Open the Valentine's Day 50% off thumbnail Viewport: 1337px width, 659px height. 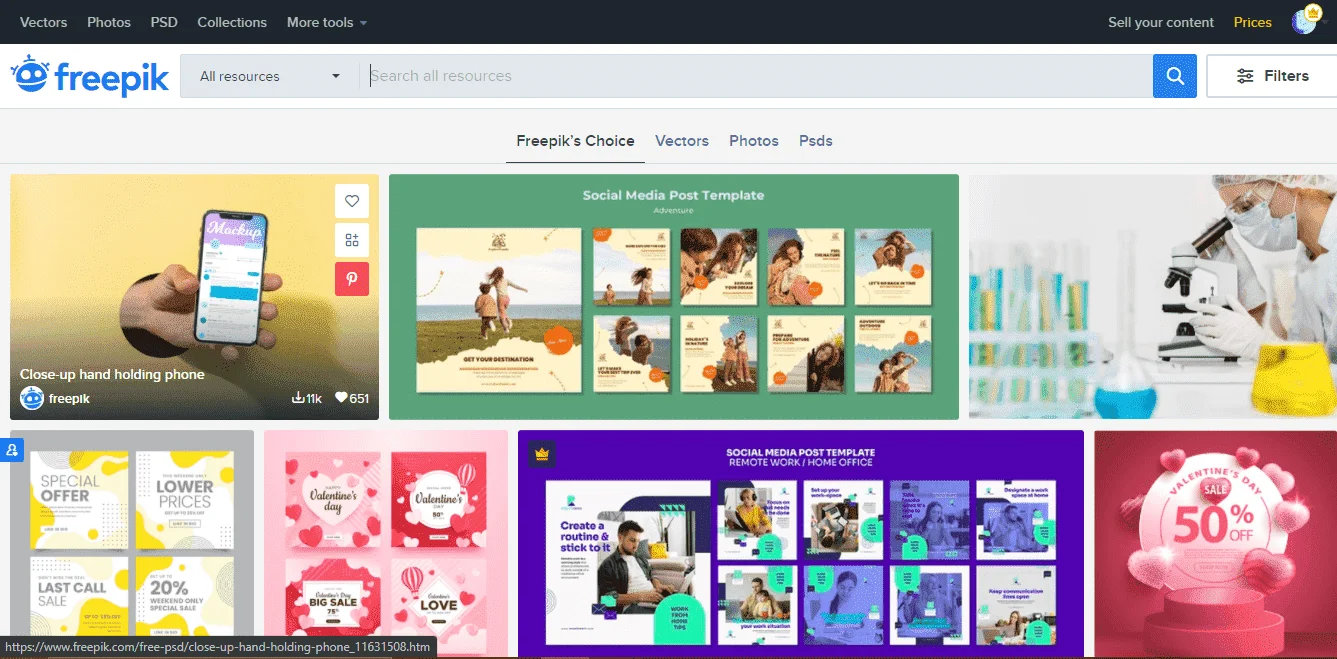tap(1215, 543)
